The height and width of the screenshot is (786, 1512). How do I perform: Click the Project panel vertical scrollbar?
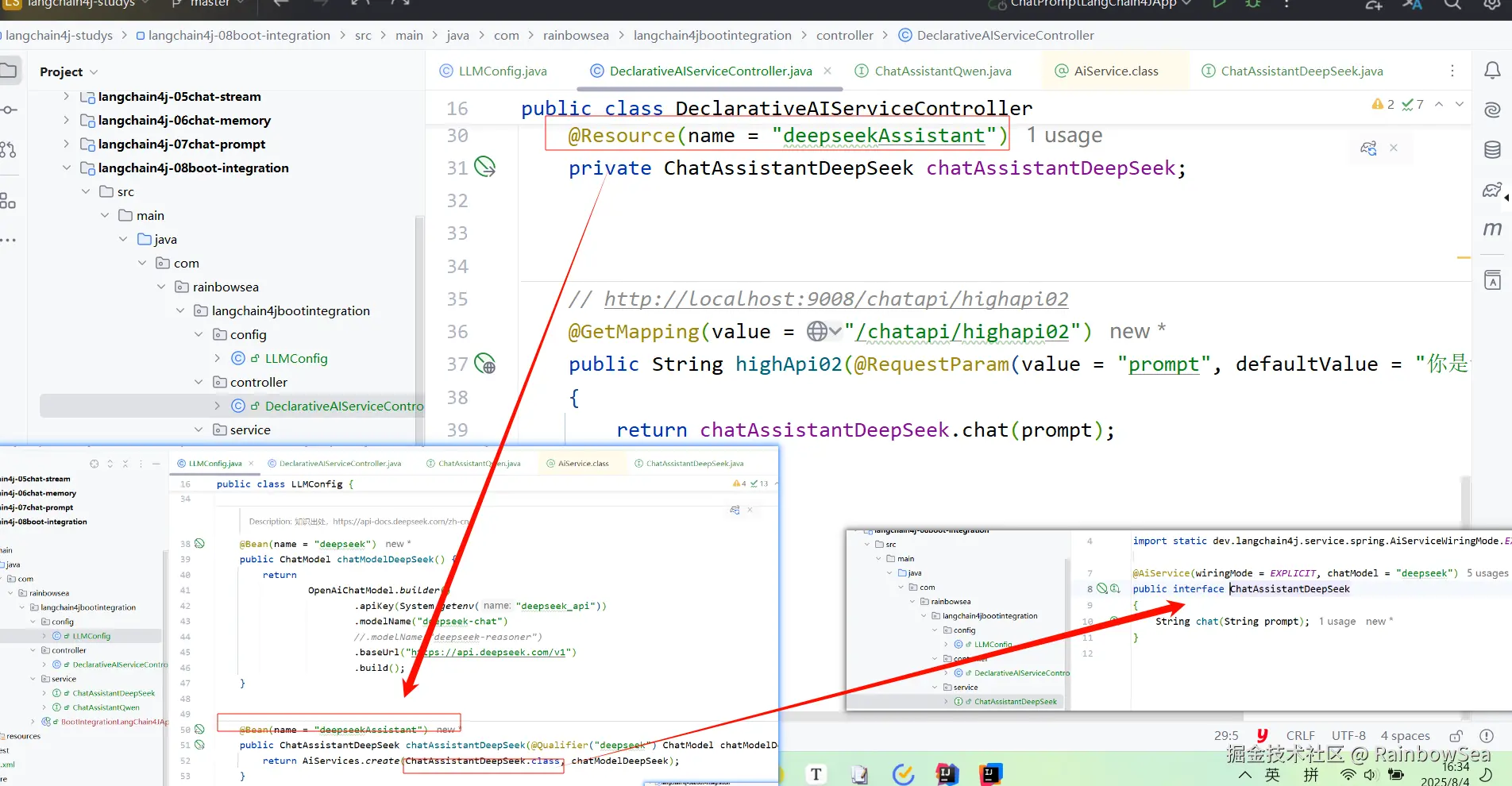[x=419, y=329]
